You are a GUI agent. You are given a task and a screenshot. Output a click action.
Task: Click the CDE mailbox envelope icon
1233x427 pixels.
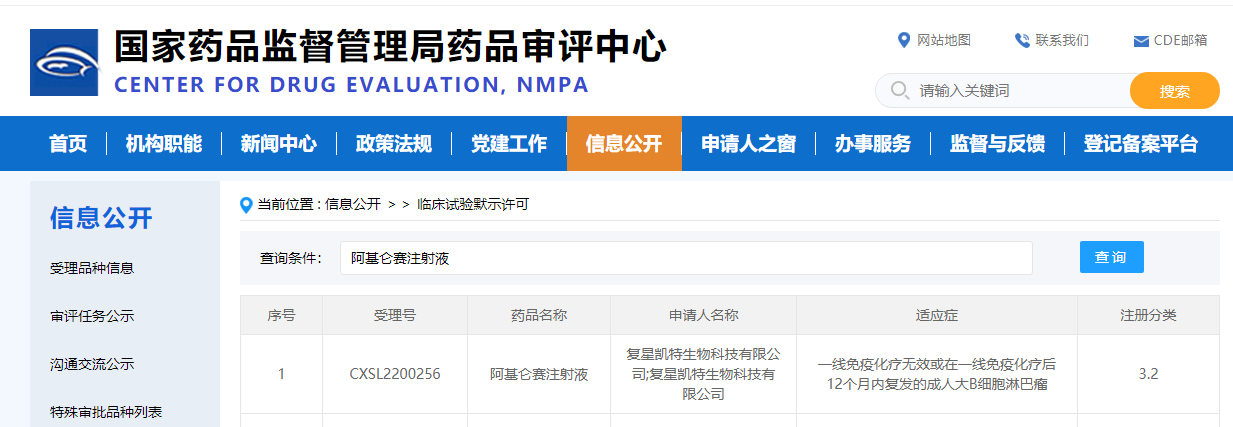[1140, 41]
